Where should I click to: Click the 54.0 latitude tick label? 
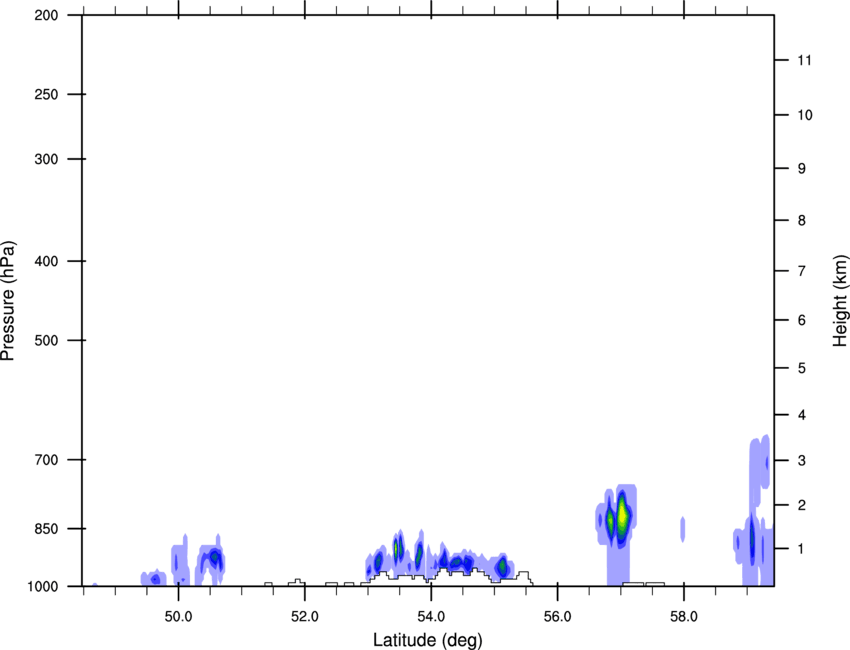coord(431,617)
